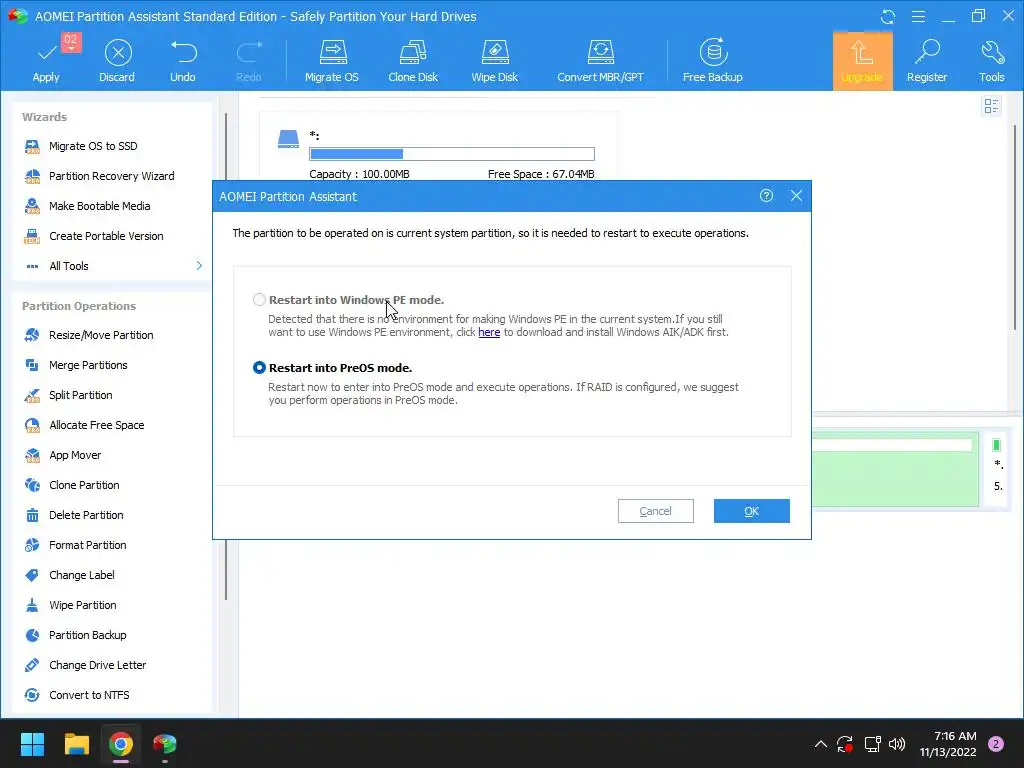1024x768 pixels.
Task: Open the Windows Start menu
Action: click(x=33, y=744)
